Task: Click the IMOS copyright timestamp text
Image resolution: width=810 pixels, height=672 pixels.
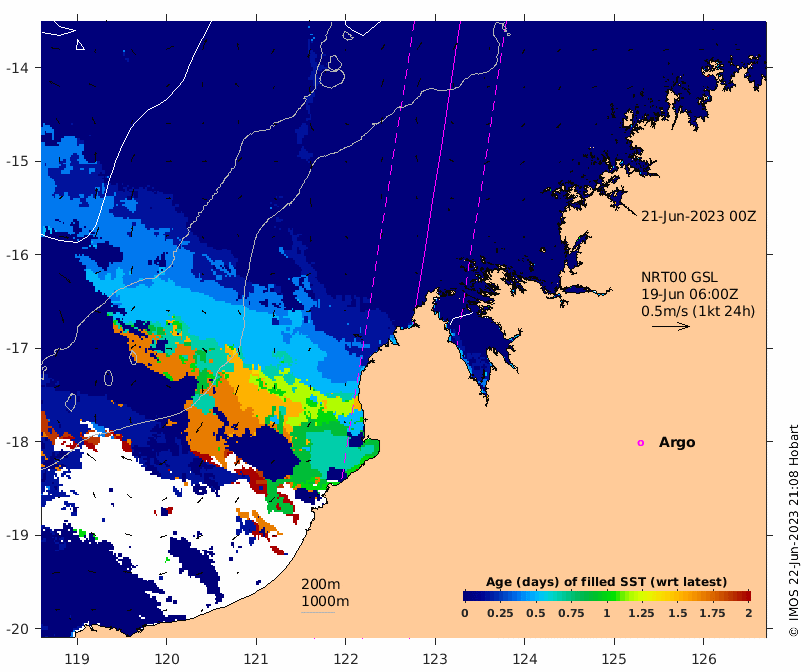Action: point(794,530)
